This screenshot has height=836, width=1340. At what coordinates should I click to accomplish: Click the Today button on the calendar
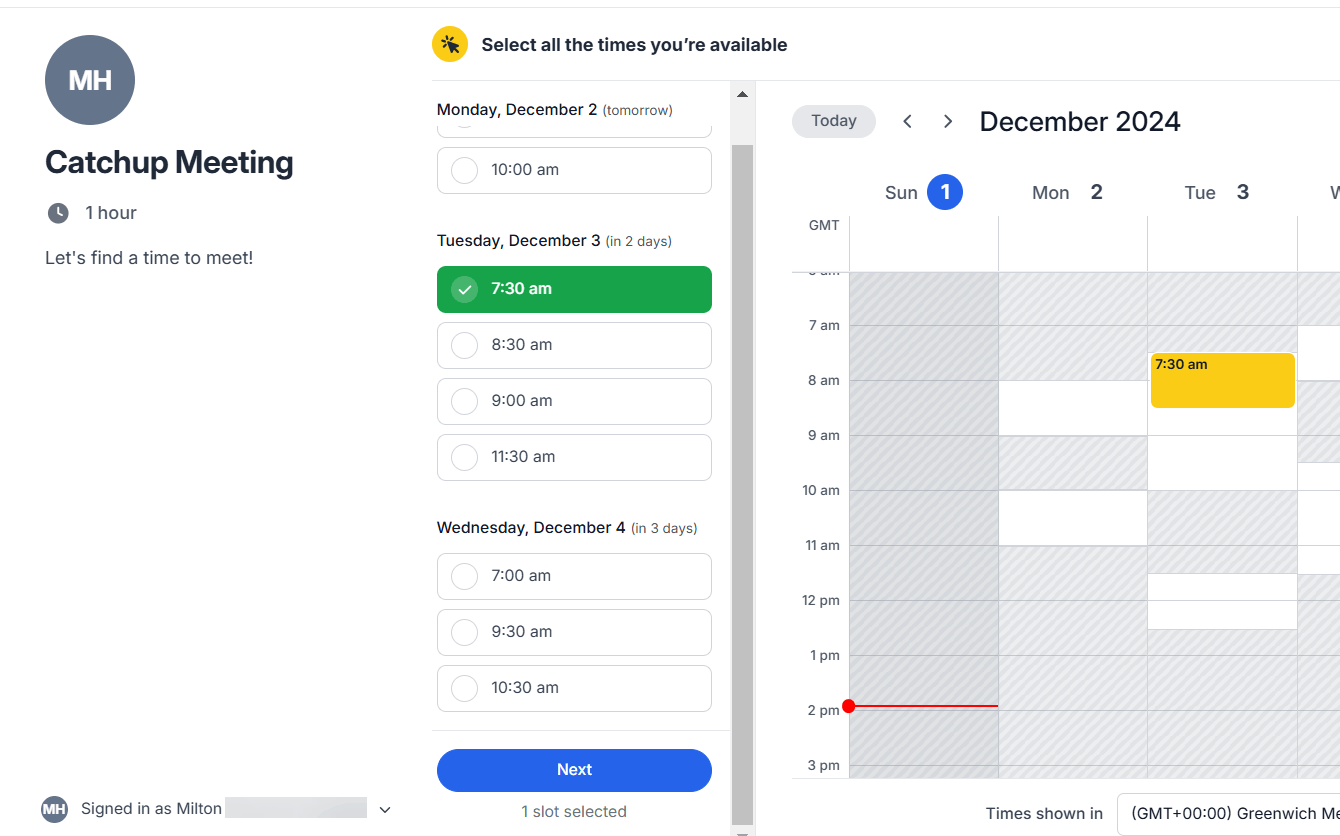click(833, 120)
